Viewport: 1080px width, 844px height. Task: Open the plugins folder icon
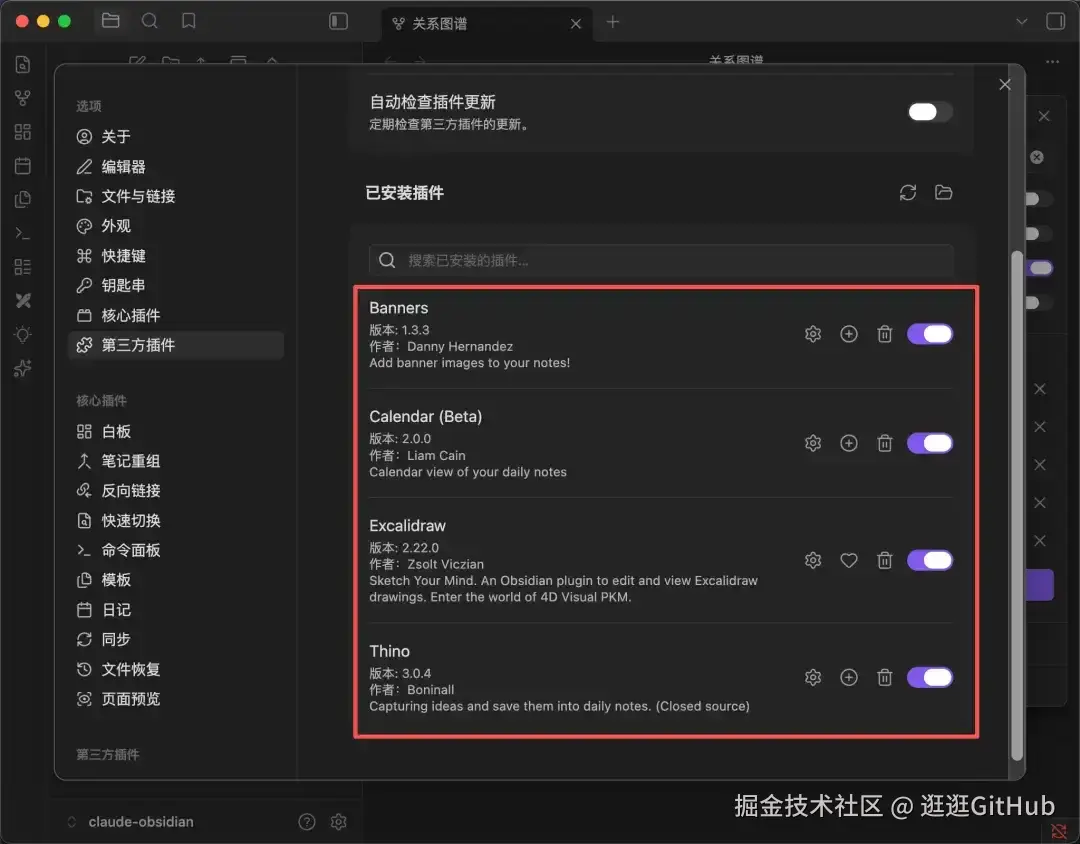(x=944, y=193)
